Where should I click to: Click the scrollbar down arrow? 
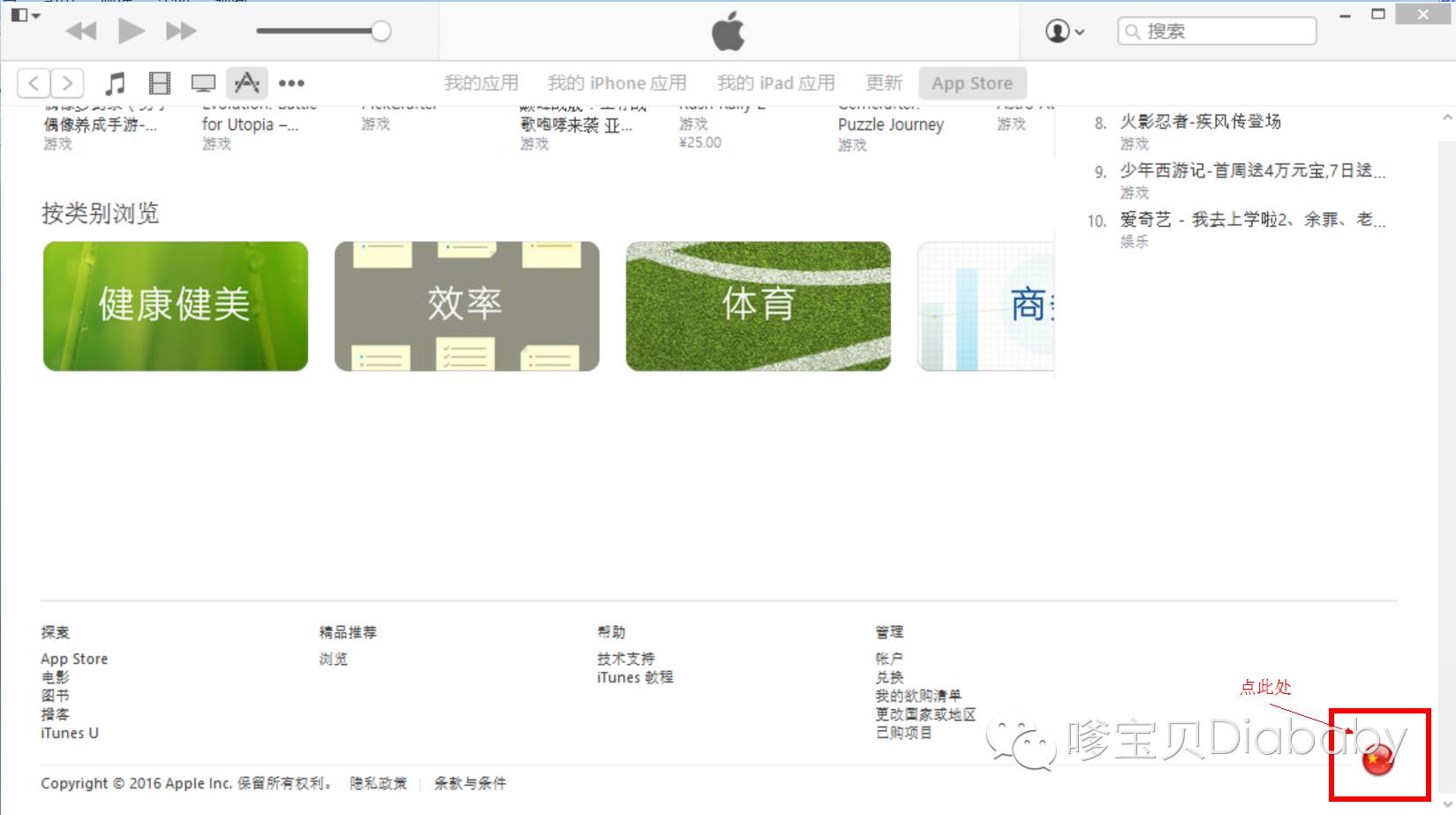[1447, 804]
